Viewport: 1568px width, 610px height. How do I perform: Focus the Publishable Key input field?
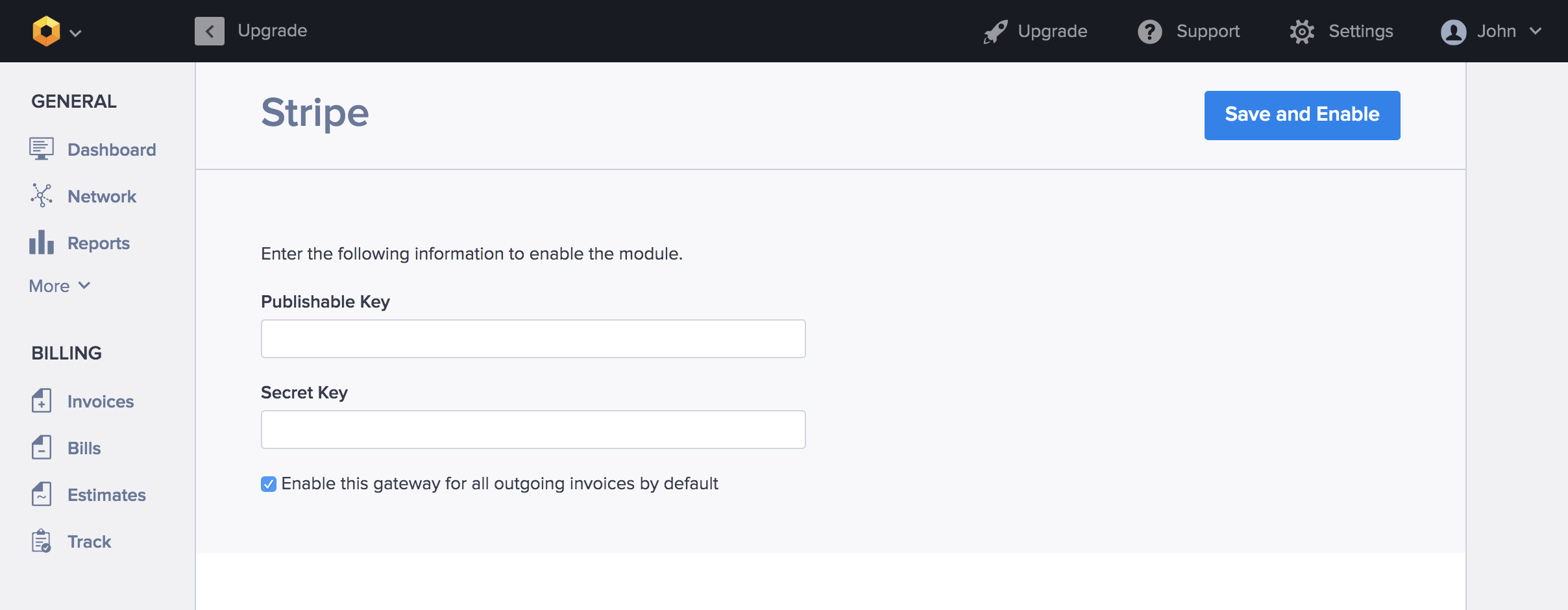pyautogui.click(x=533, y=339)
